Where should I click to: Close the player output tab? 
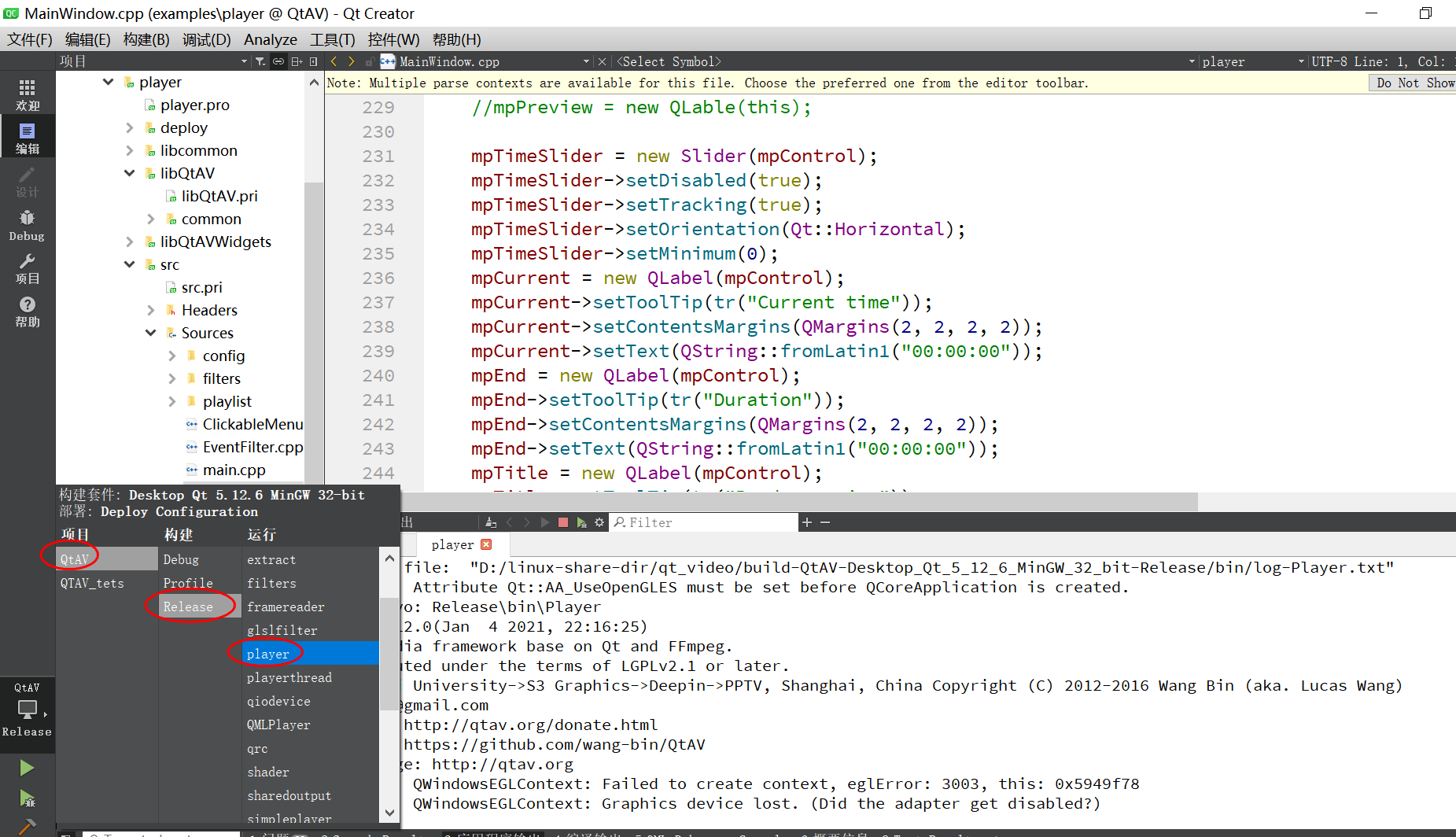(486, 544)
